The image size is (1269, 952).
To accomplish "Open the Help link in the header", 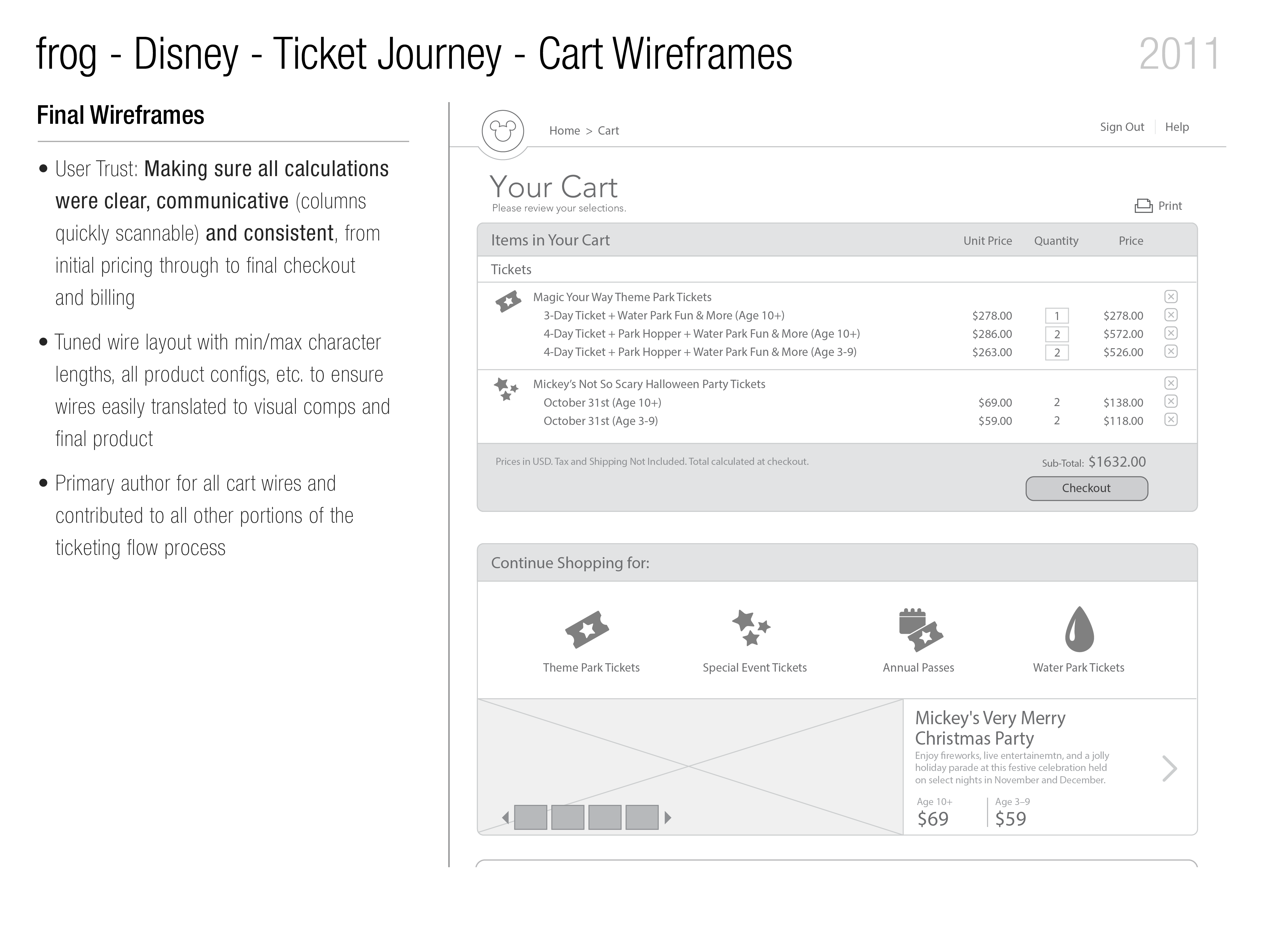I will (1177, 127).
